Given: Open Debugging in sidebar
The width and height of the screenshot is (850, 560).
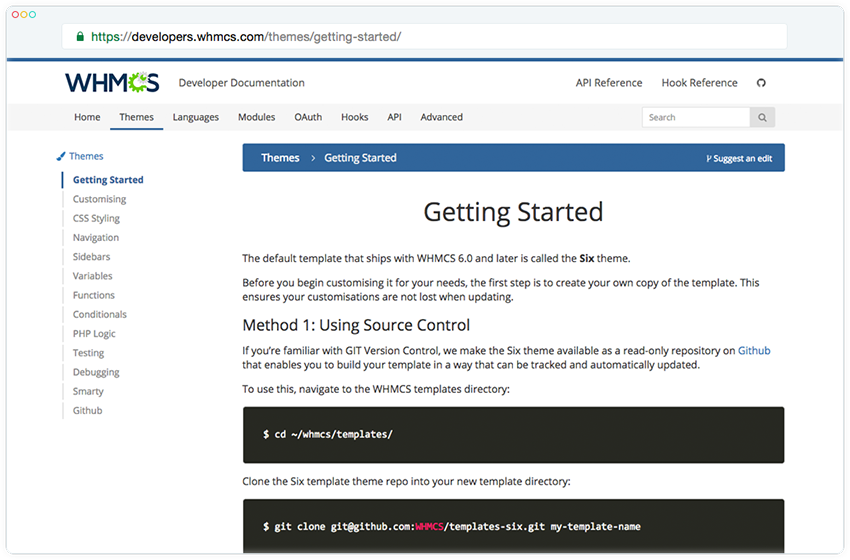Looking at the screenshot, I should pos(96,372).
